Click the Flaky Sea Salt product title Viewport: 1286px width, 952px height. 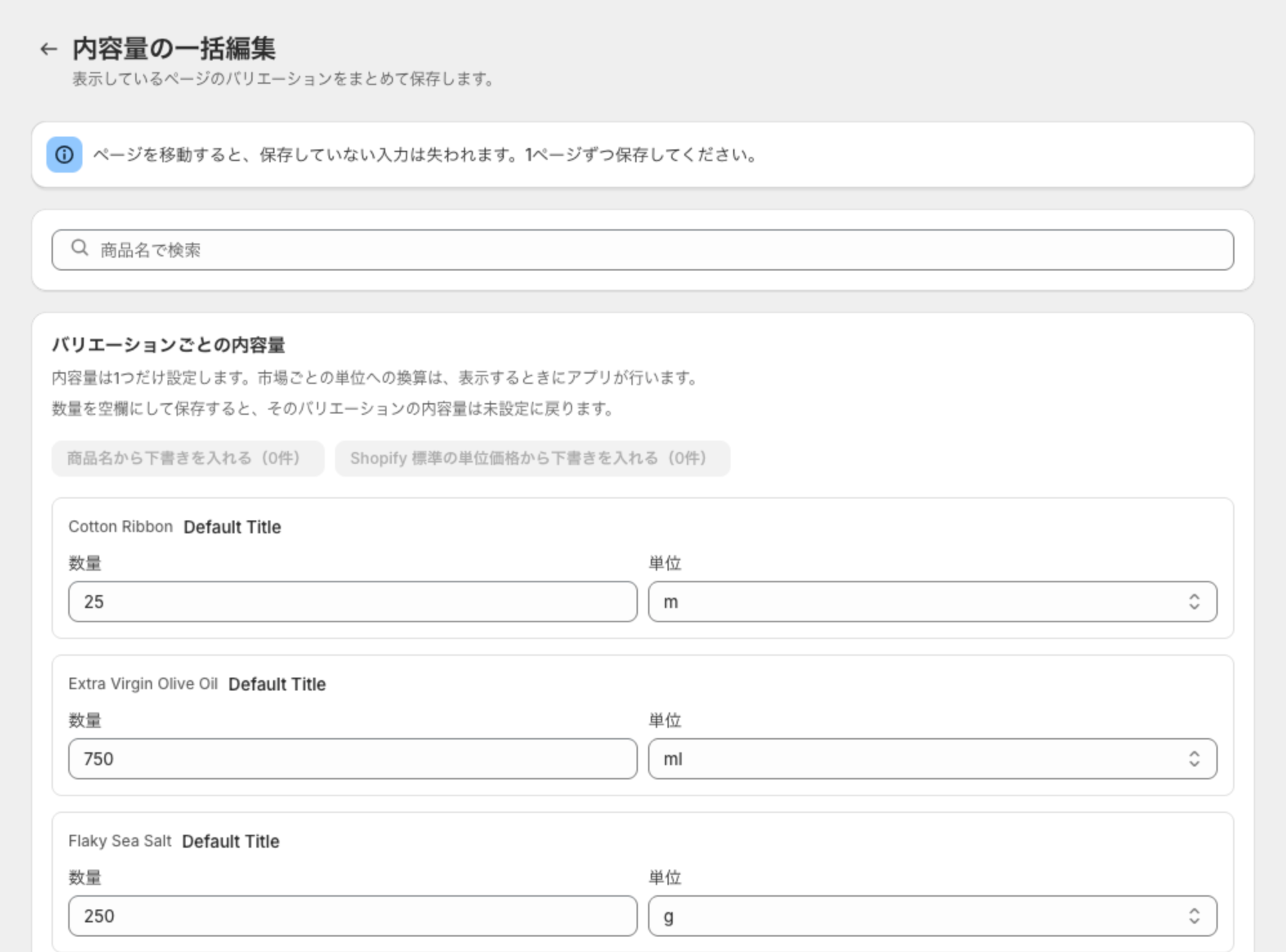(x=120, y=841)
